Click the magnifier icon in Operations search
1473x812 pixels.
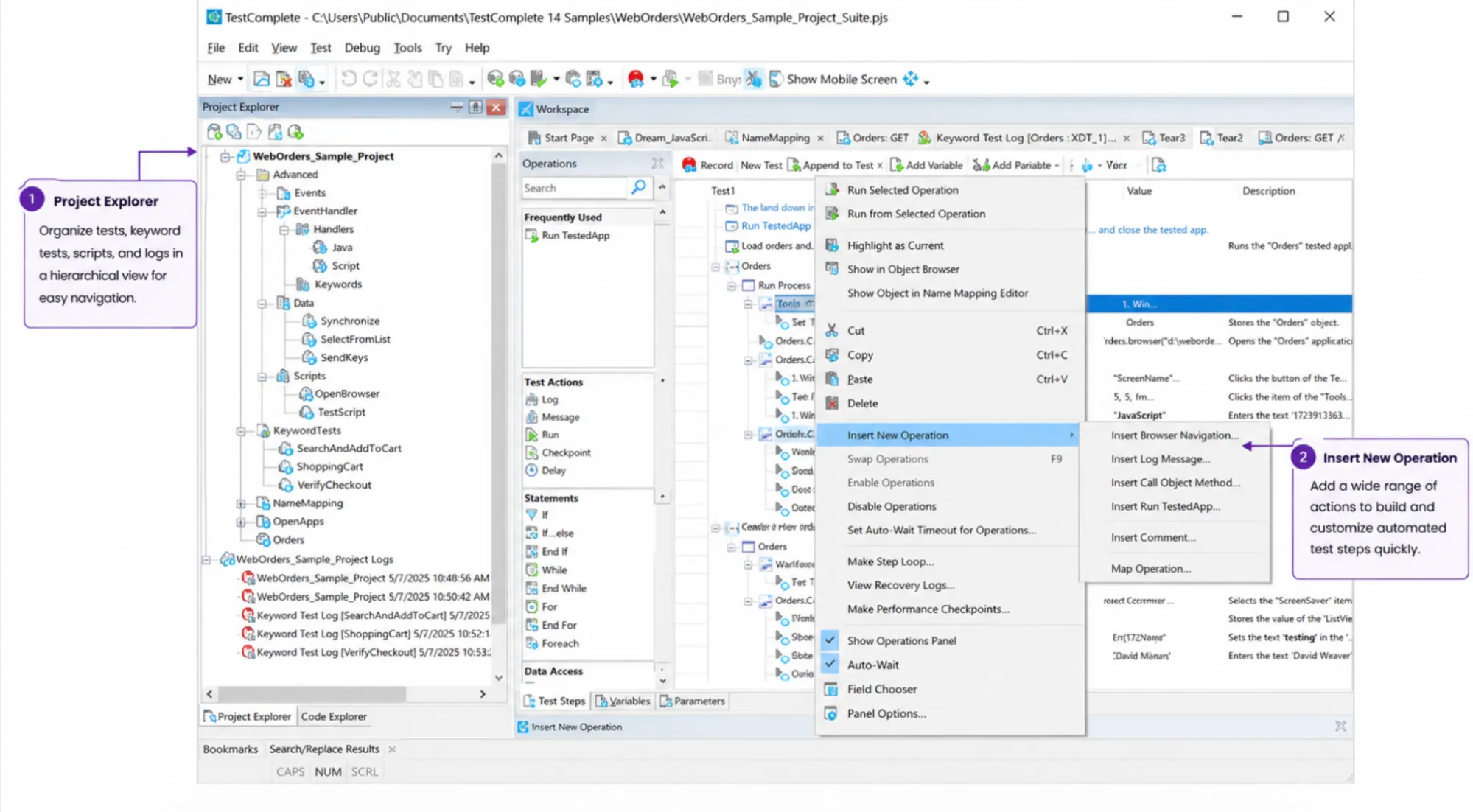pyautogui.click(x=639, y=187)
